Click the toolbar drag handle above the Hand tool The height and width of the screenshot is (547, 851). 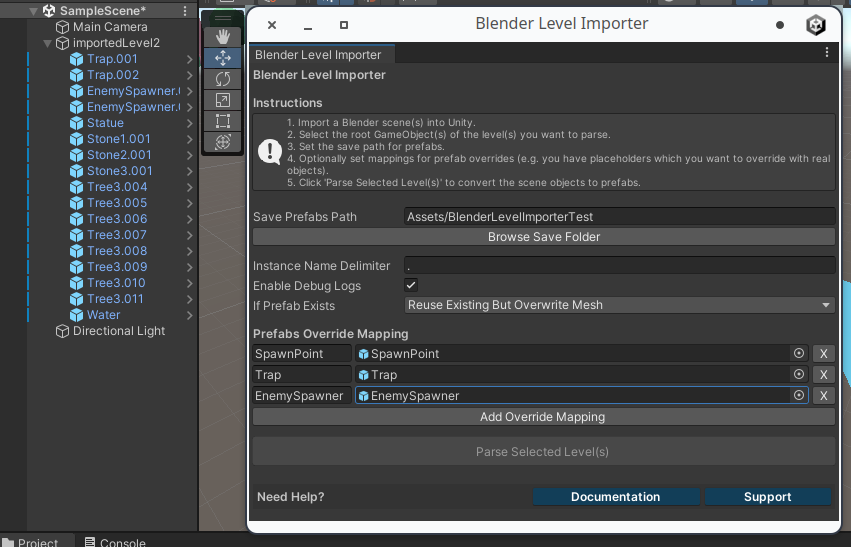(x=223, y=18)
